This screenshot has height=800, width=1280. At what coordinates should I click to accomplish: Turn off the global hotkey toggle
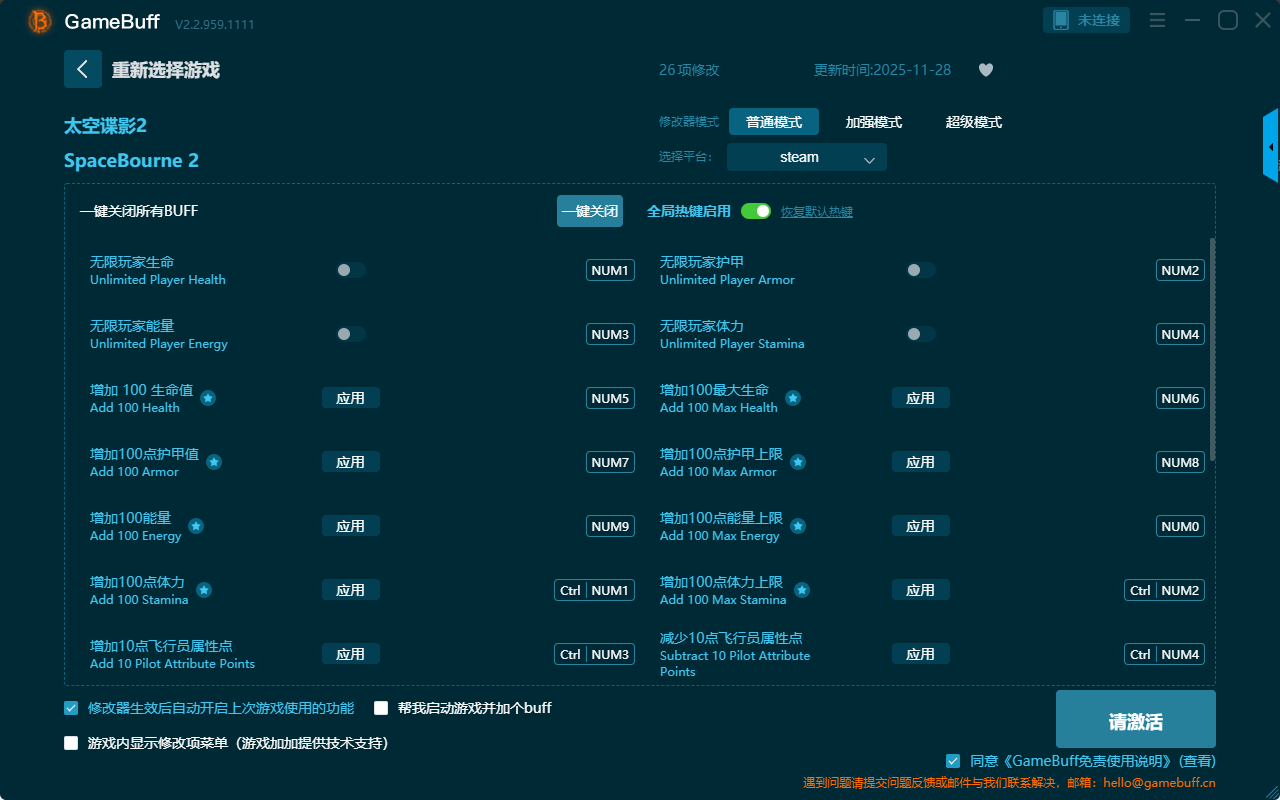pyautogui.click(x=756, y=211)
